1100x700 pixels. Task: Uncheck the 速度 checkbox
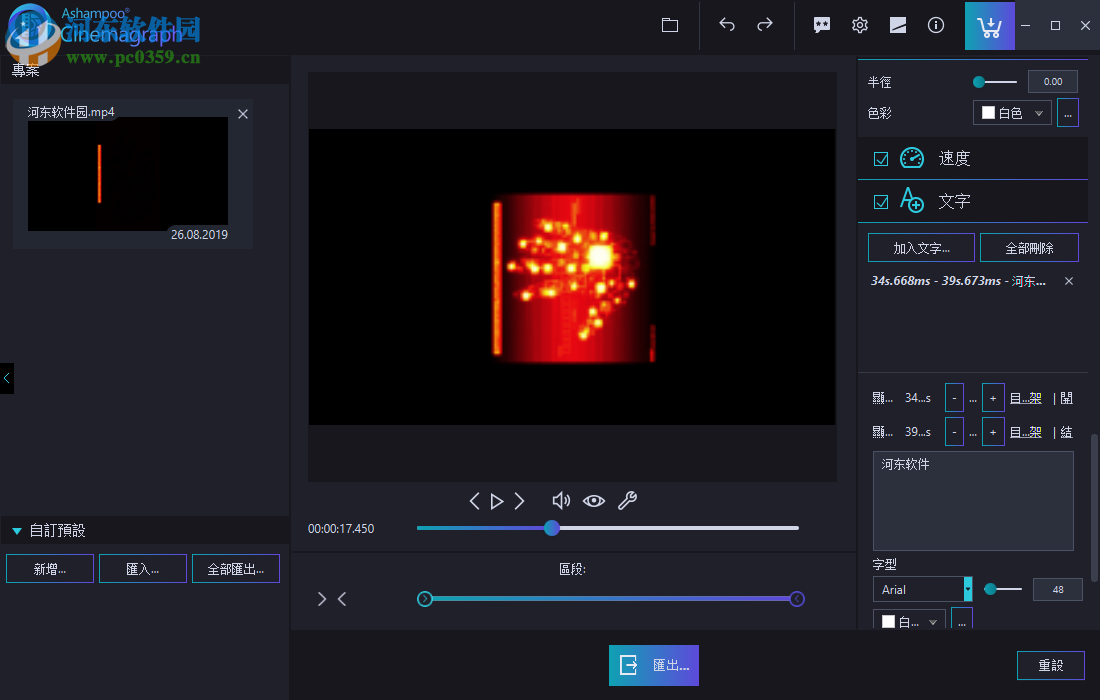881,159
